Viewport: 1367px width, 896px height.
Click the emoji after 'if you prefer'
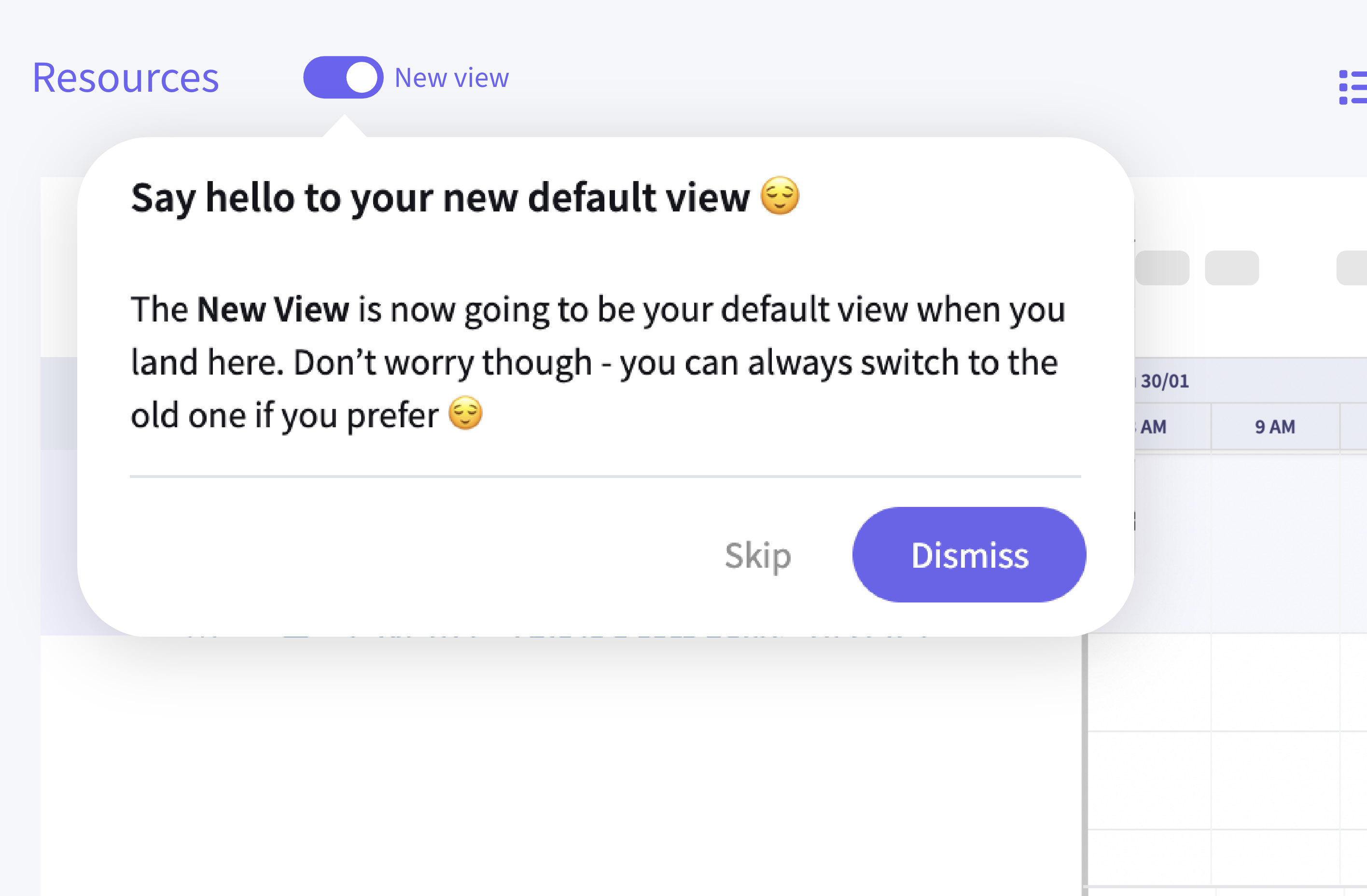click(465, 414)
